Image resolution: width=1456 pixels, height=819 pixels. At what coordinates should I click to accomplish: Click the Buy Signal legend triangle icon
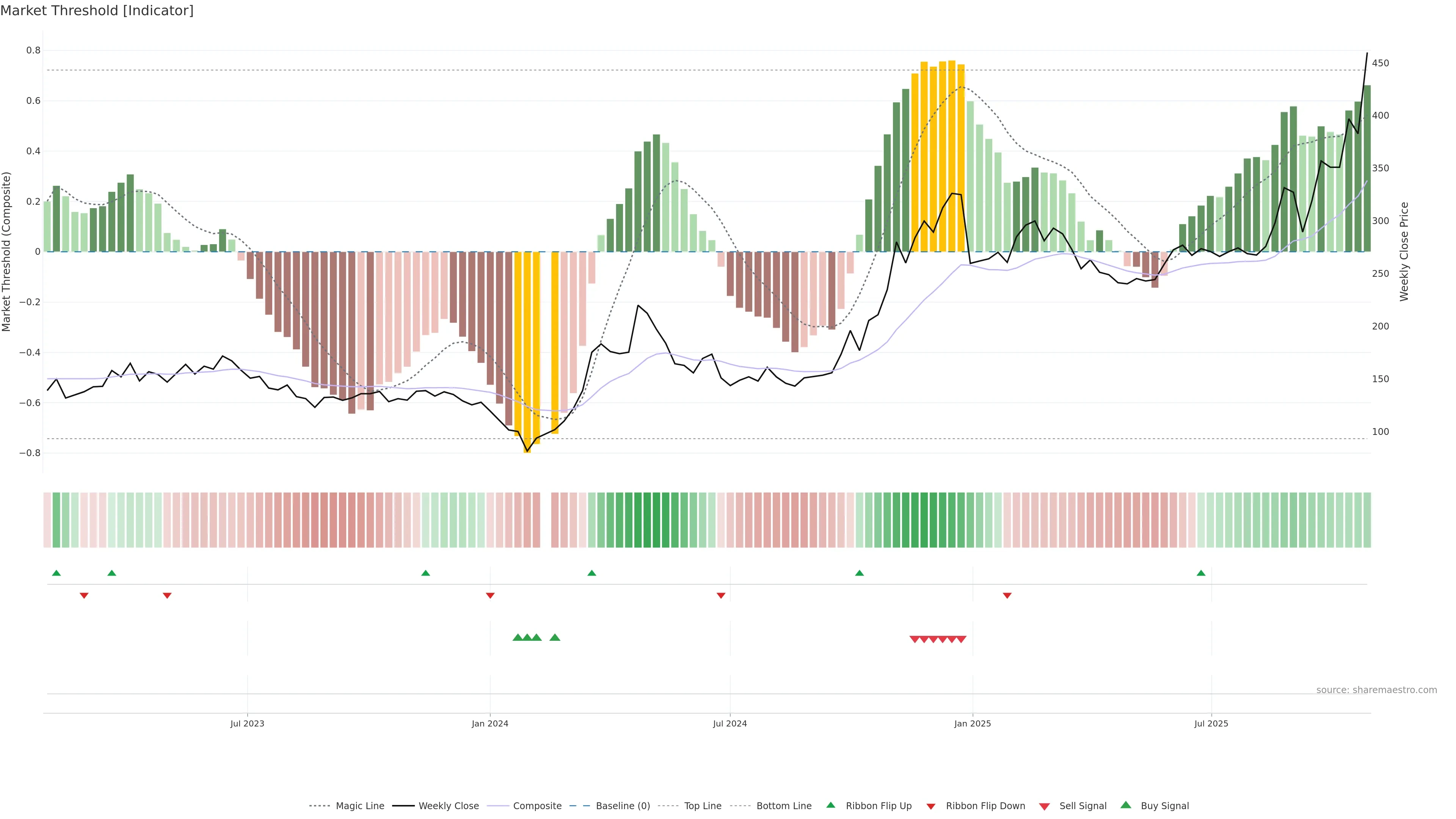point(1126,805)
